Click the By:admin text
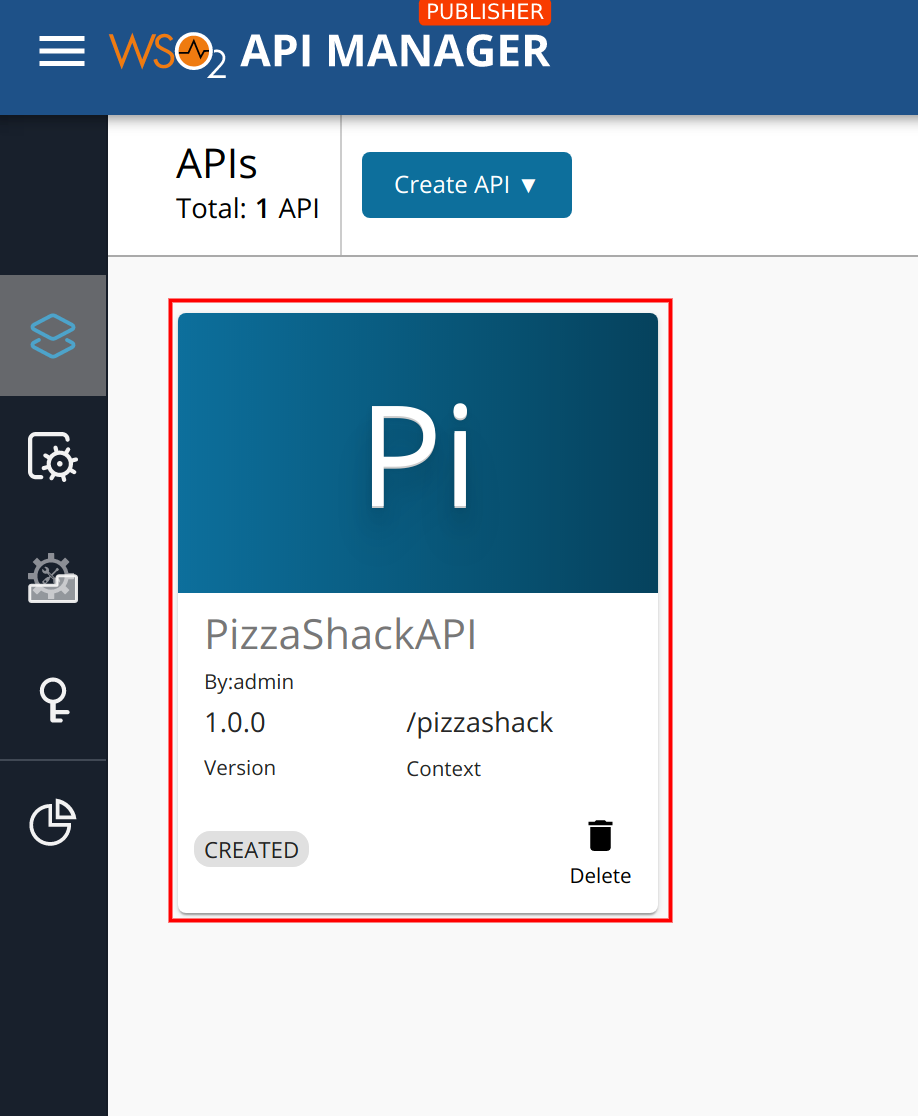 [x=249, y=682]
